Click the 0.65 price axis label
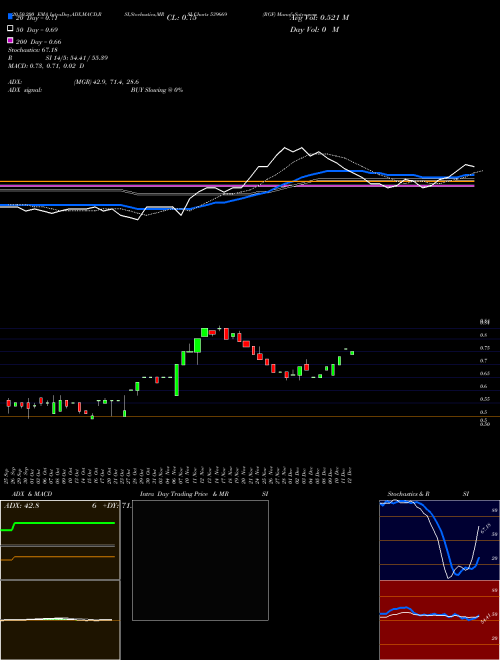This screenshot has height=660, width=500. 484,373
